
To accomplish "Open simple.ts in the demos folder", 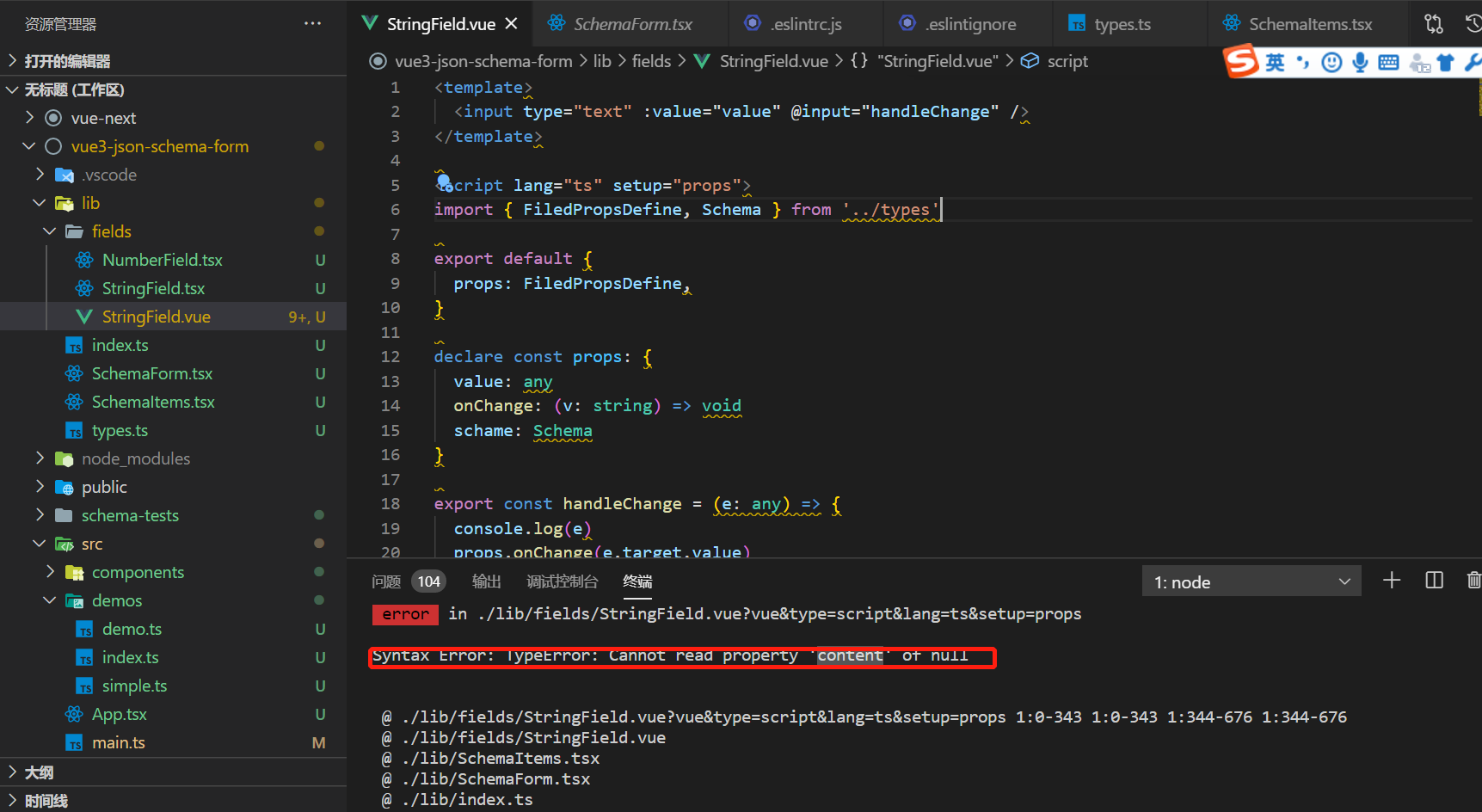I will pyautogui.click(x=134, y=686).
